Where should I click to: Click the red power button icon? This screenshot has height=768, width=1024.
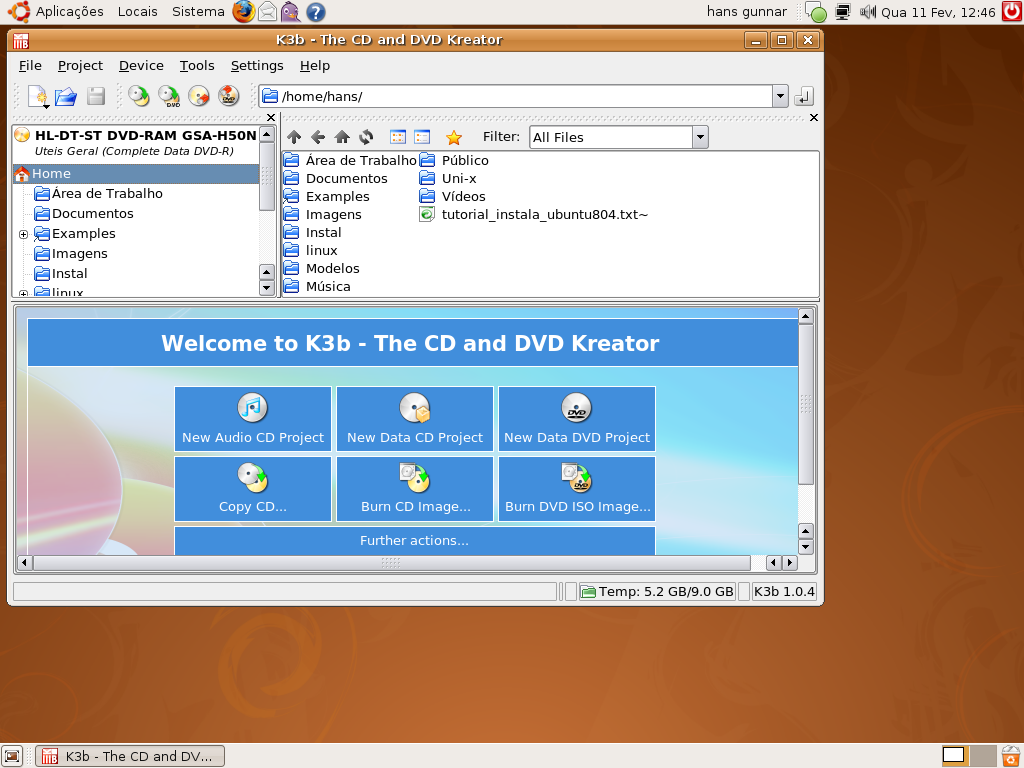coord(1012,11)
